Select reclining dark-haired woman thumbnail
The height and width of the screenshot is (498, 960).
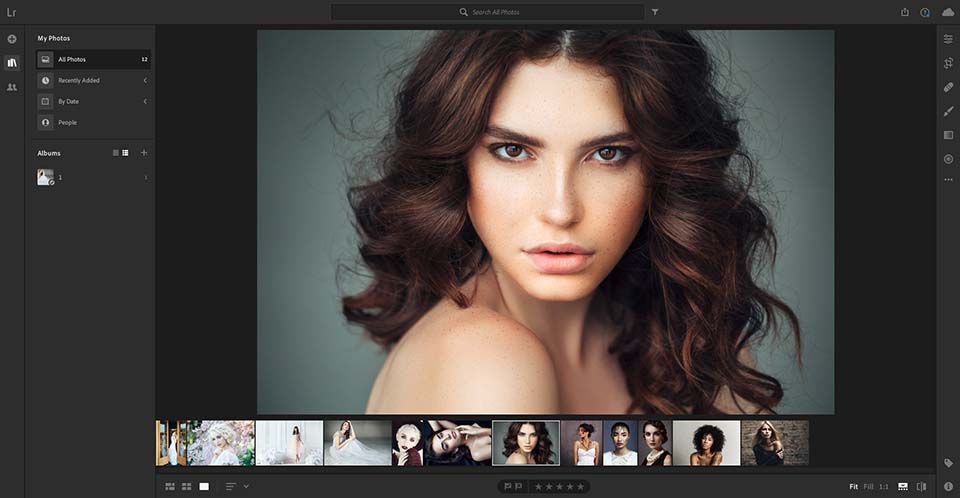pos(458,443)
